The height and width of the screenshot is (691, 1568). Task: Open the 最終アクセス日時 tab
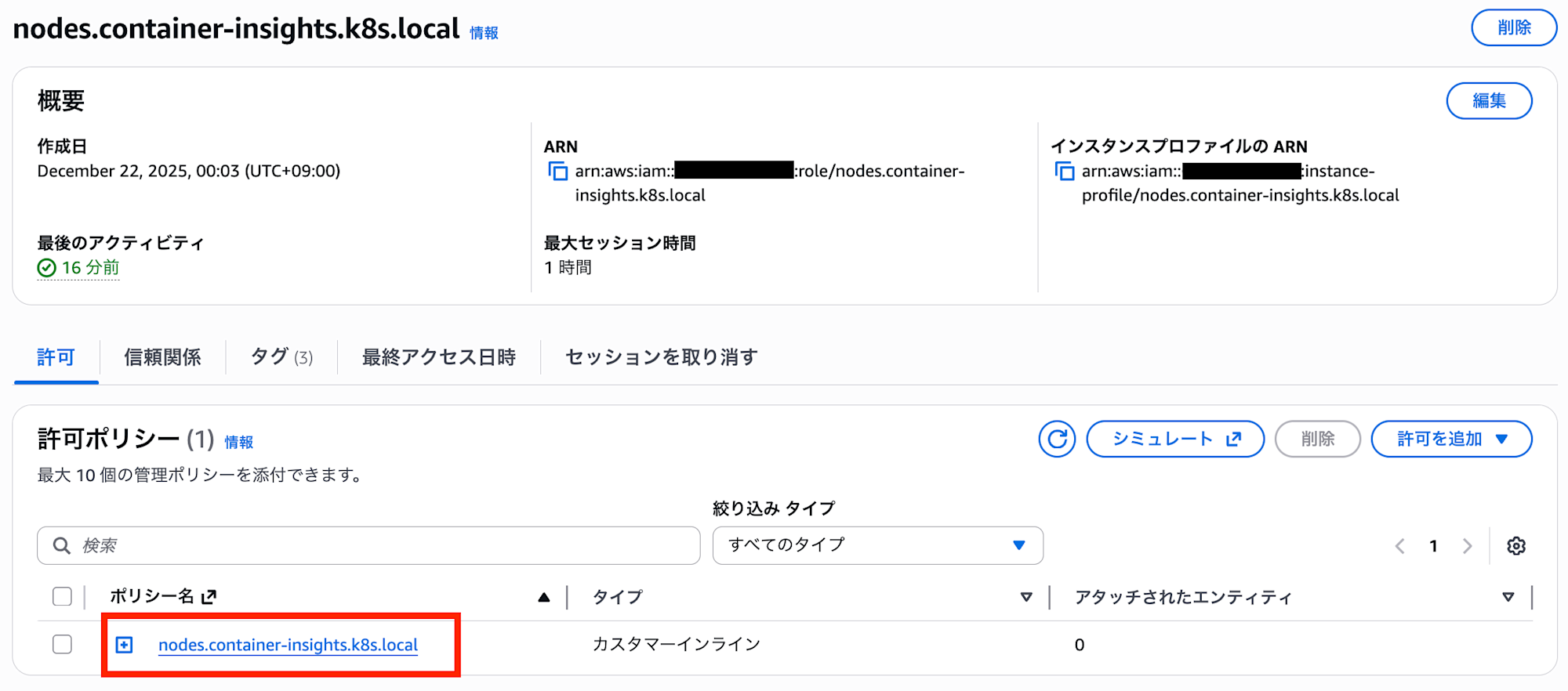tap(439, 357)
